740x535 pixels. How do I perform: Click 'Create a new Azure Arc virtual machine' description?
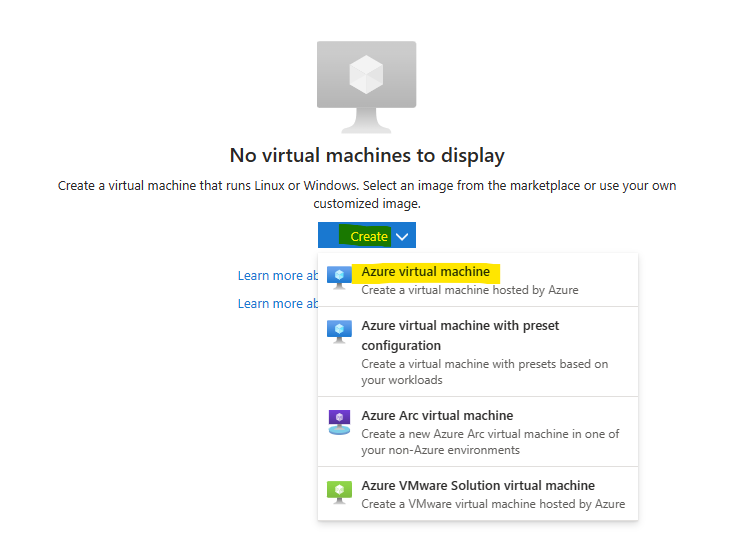click(490, 442)
